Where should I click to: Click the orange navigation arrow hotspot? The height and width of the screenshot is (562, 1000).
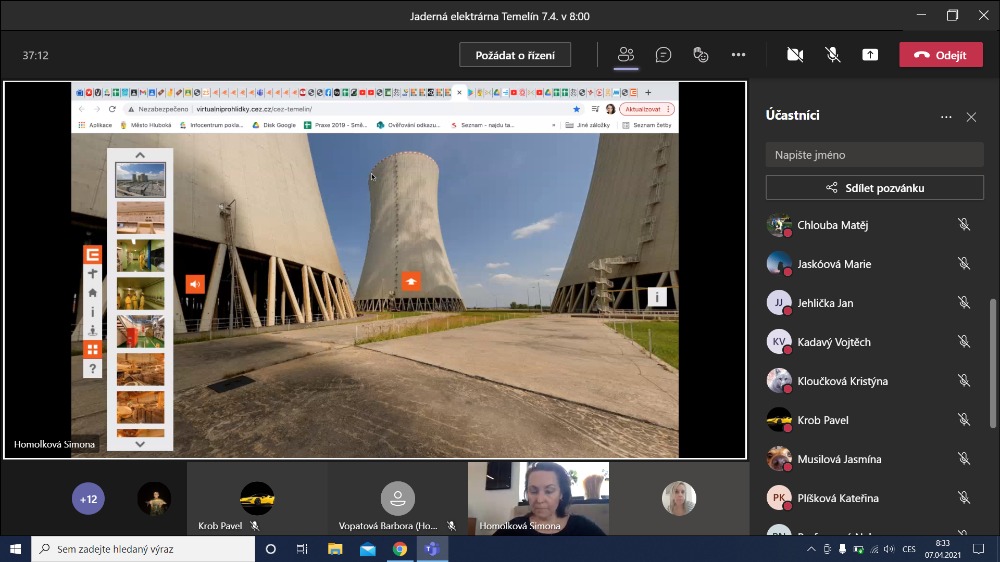411,281
